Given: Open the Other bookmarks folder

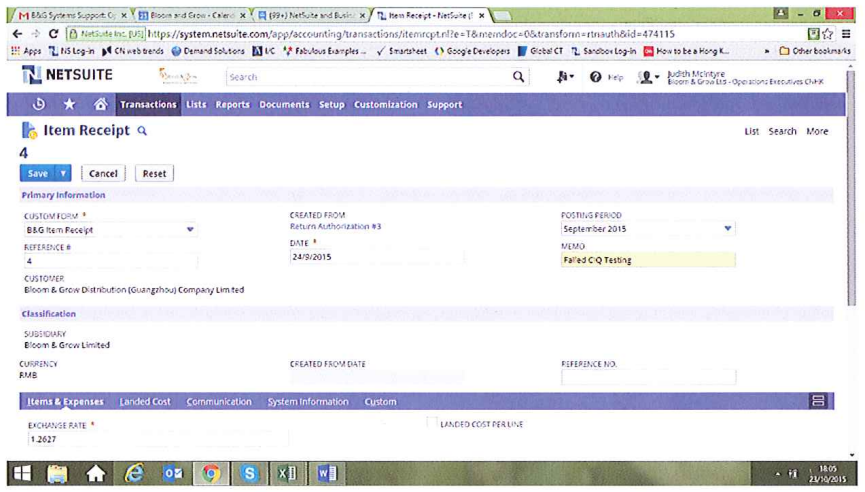Looking at the screenshot, I should [x=815, y=51].
